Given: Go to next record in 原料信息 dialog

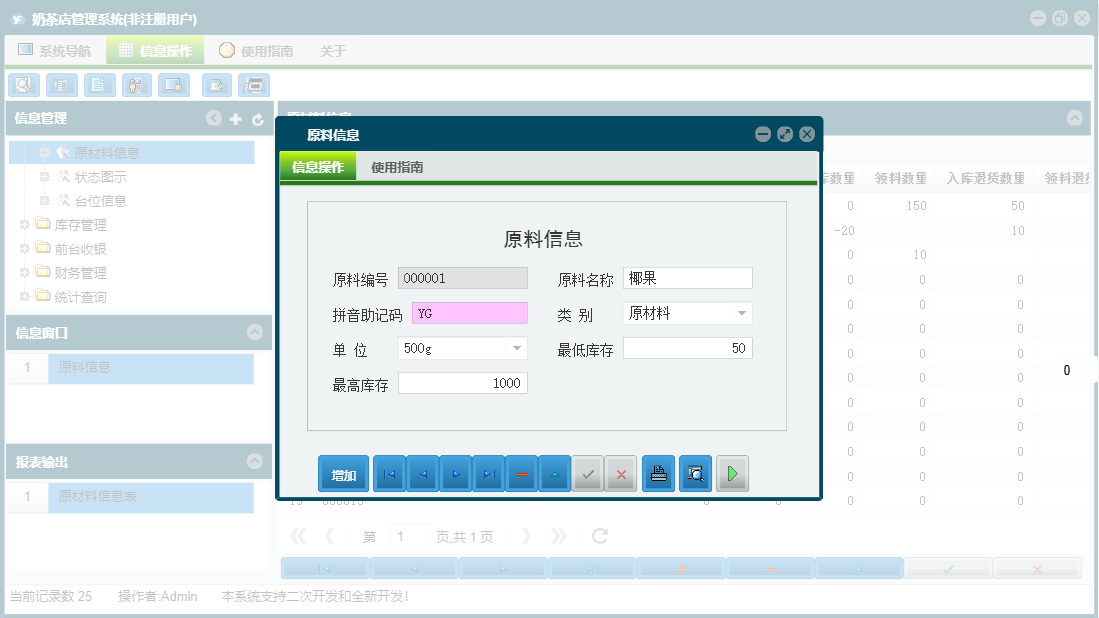Looking at the screenshot, I should (456, 474).
